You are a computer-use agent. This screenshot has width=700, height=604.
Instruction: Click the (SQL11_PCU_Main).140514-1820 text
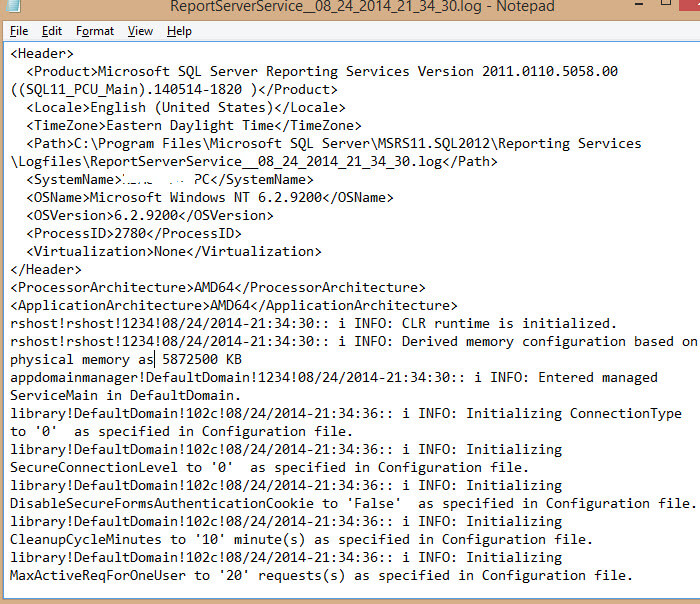126,90
